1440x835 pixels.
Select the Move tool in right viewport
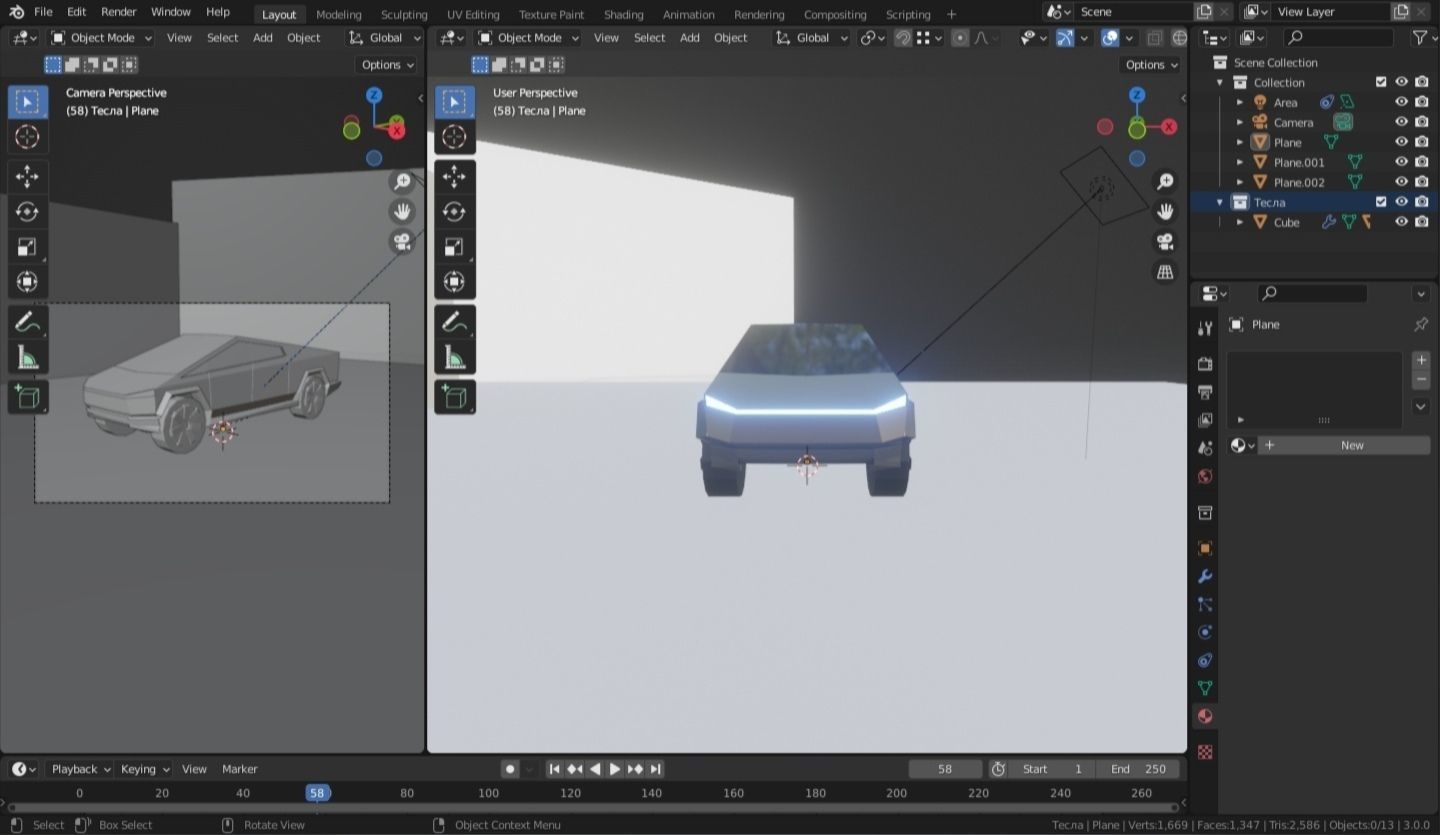click(x=454, y=176)
